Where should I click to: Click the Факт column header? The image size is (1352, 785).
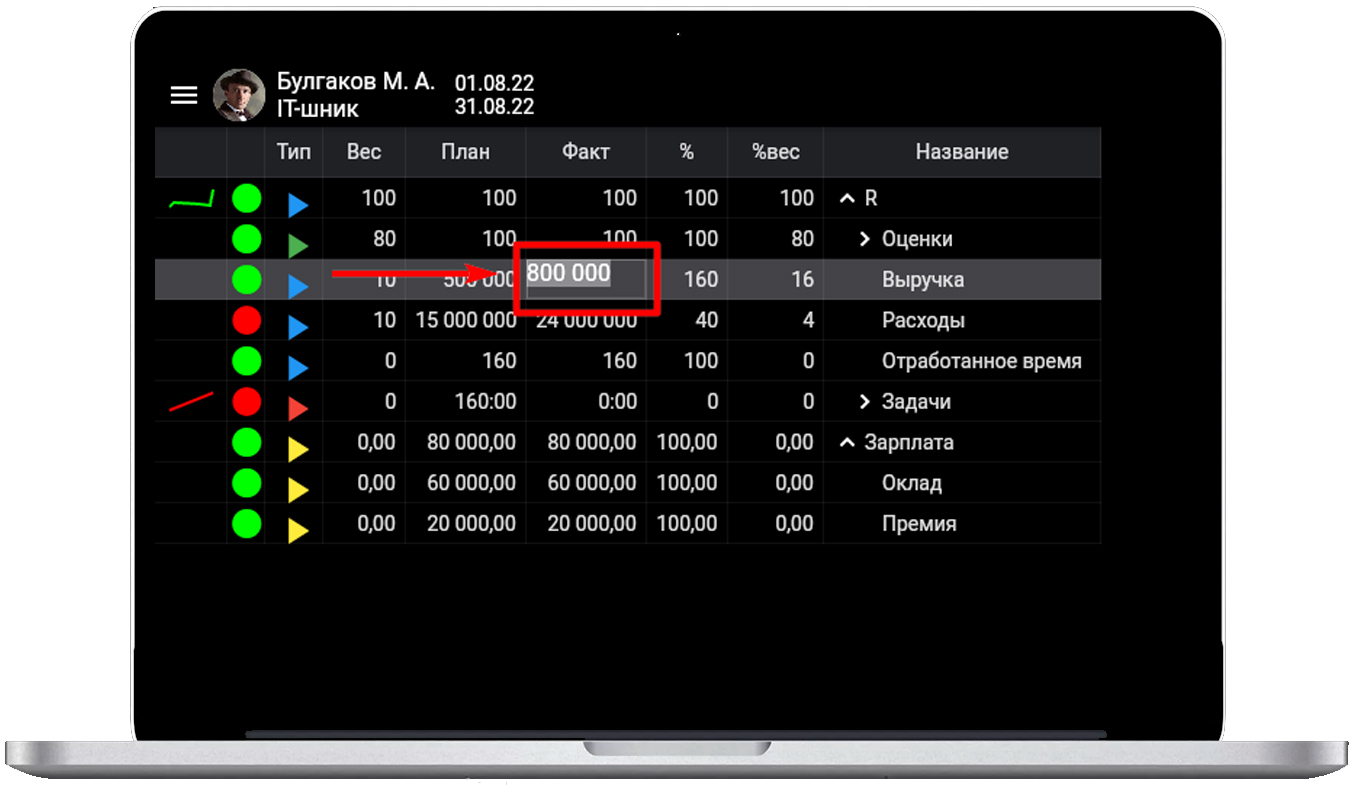(585, 152)
